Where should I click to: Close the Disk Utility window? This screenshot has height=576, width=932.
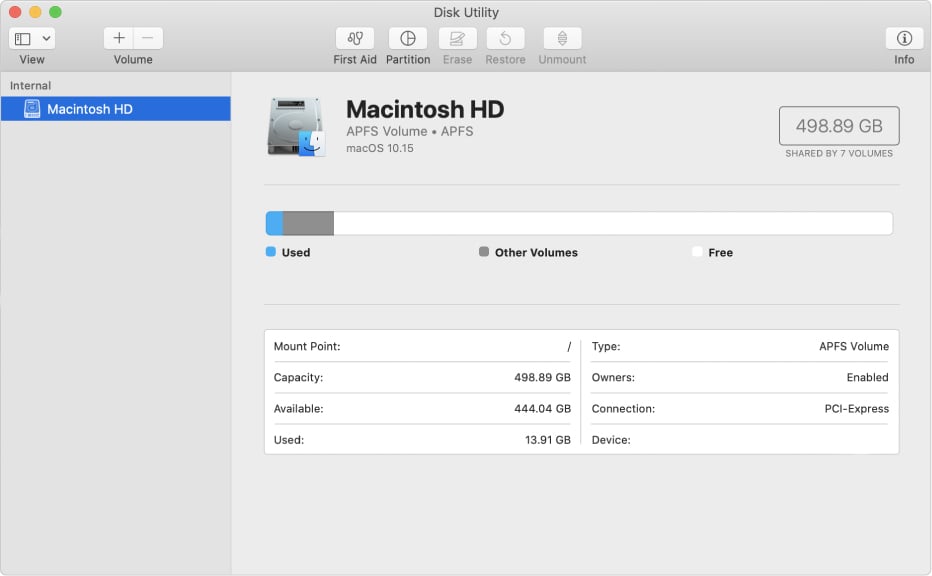15,12
